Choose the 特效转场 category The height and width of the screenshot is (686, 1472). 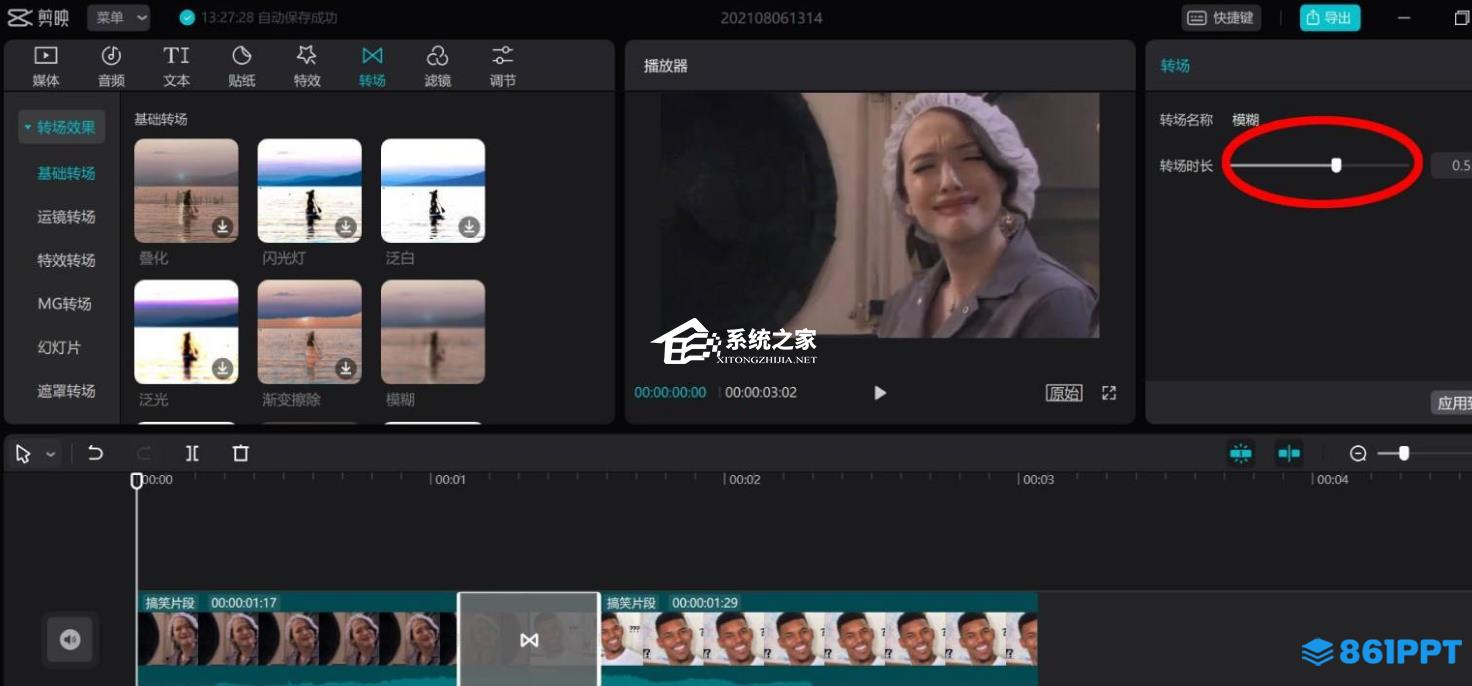[66, 260]
